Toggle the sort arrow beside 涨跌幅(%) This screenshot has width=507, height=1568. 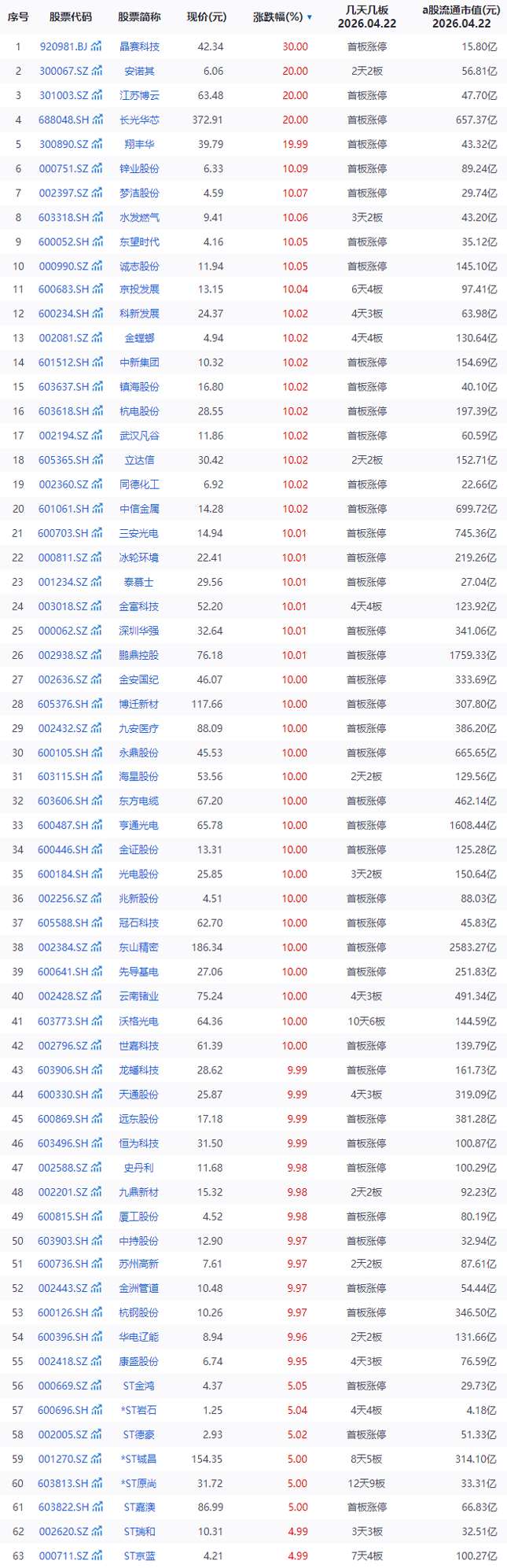click(310, 17)
